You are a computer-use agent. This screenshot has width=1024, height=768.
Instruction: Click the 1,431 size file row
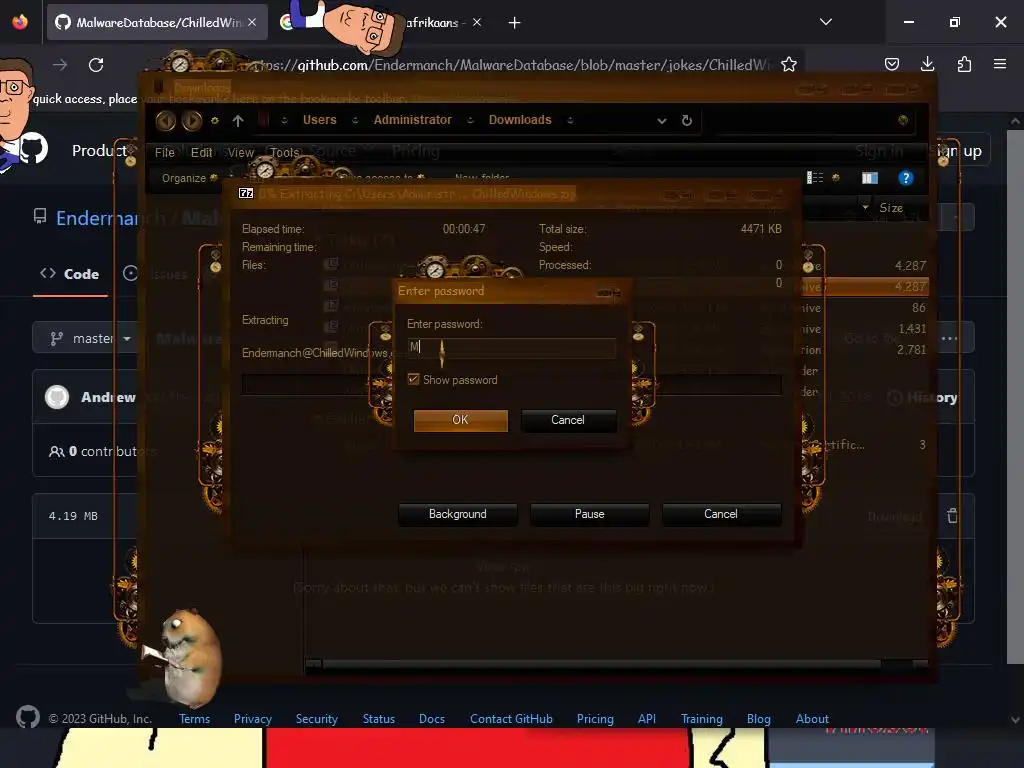click(x=865, y=328)
